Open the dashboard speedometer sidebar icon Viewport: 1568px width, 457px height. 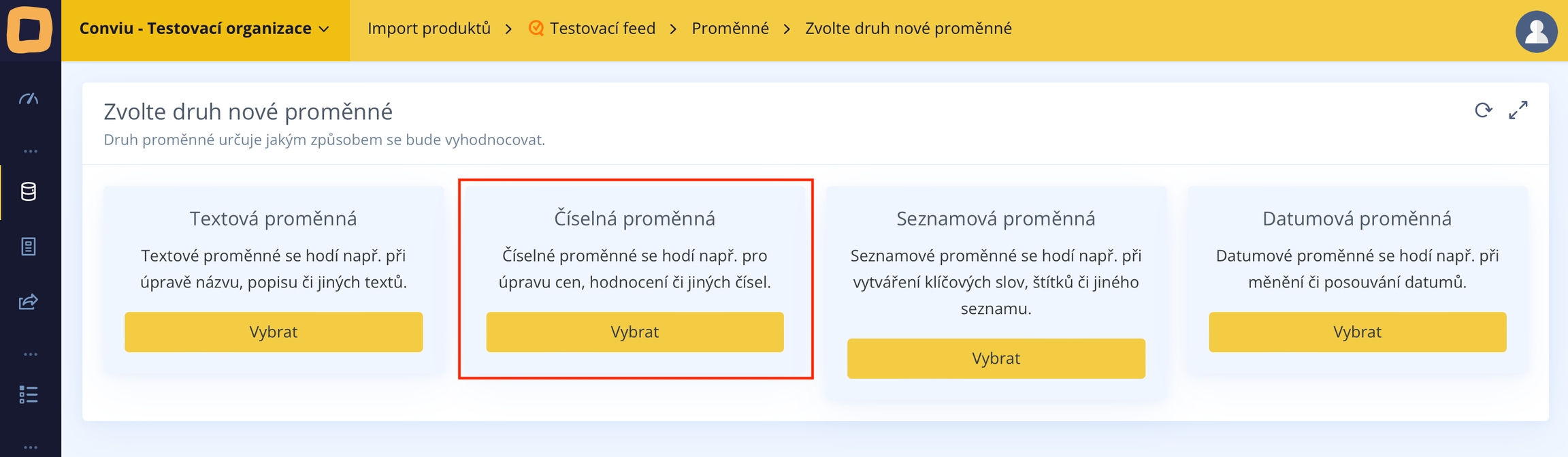tap(29, 99)
